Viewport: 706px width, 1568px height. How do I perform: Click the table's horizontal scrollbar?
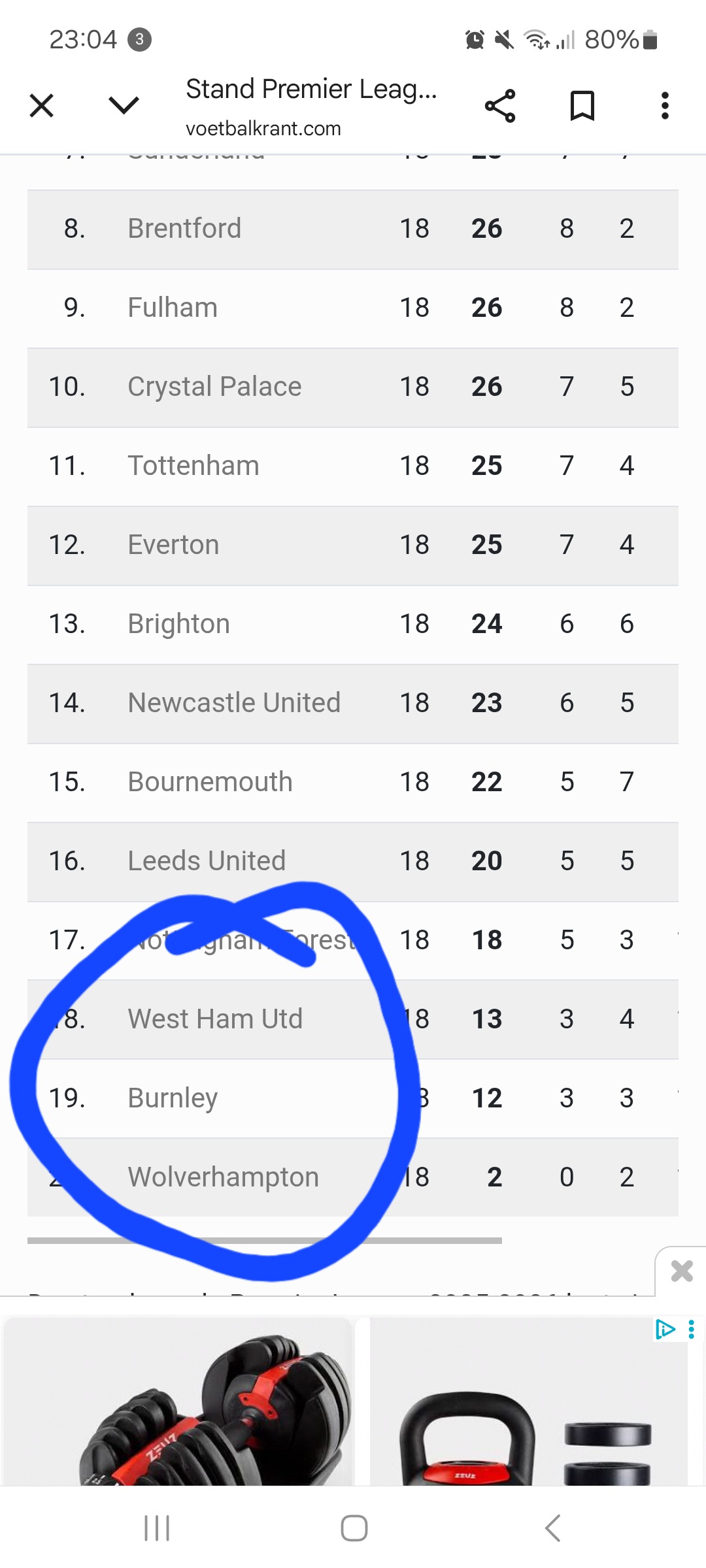click(265, 1240)
